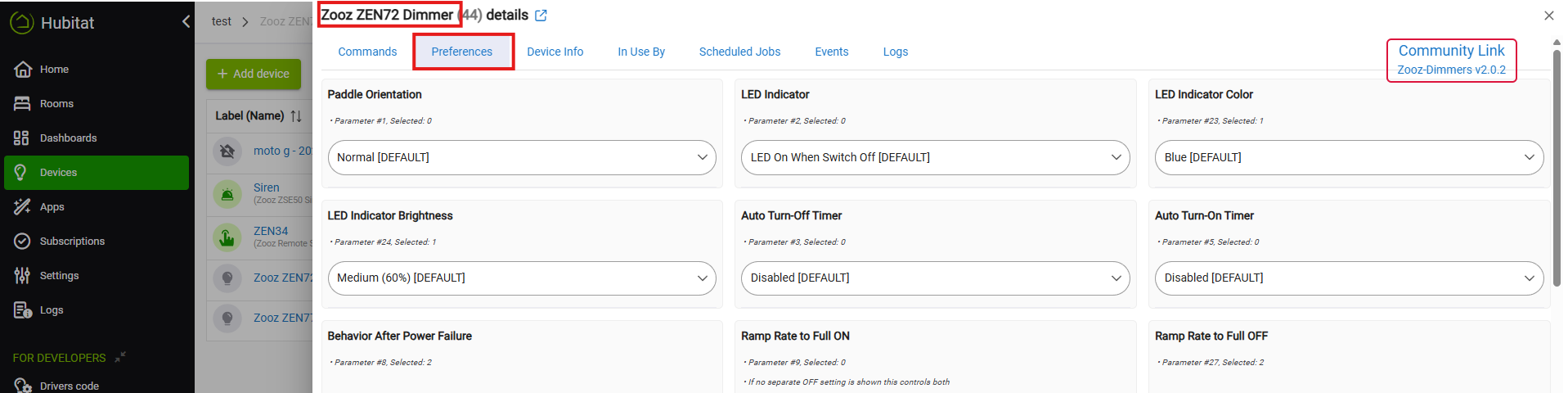Go to the Scheduled Jobs tab
Screen dimensions: 1568x393
click(x=739, y=52)
